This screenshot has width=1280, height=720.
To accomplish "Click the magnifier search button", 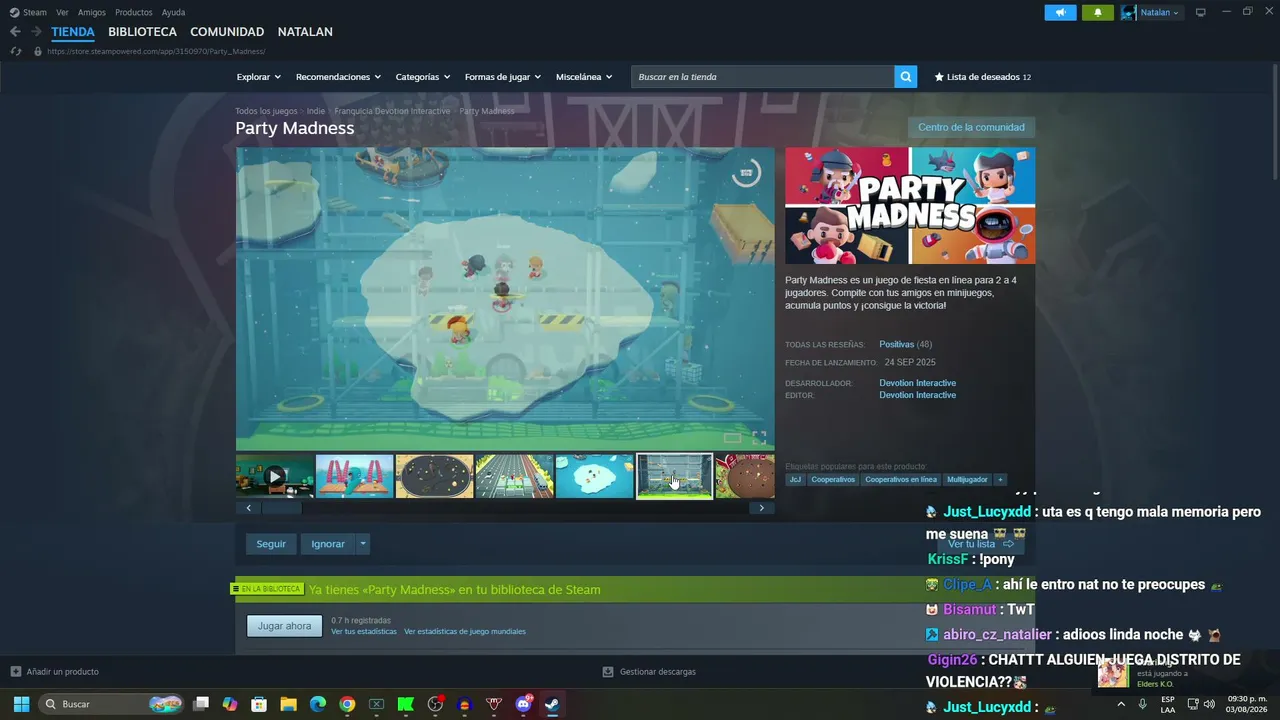I will [905, 77].
